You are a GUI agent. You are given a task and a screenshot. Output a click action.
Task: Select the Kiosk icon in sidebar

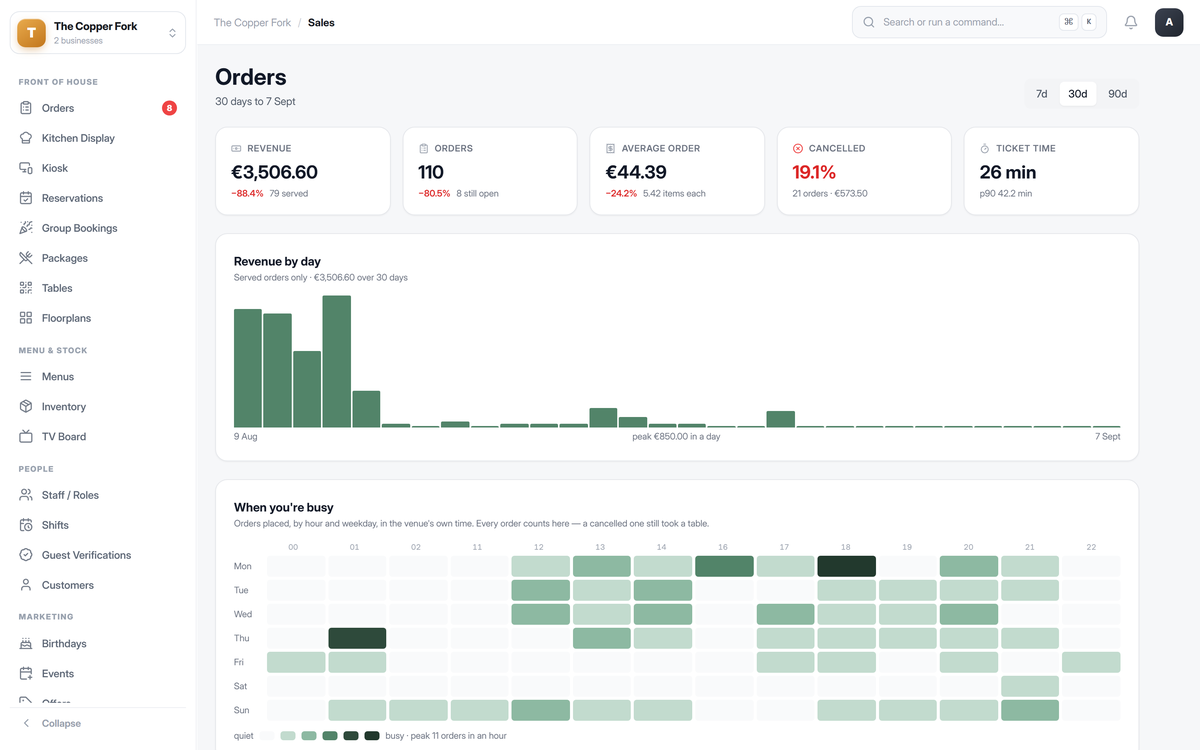pos(26,168)
